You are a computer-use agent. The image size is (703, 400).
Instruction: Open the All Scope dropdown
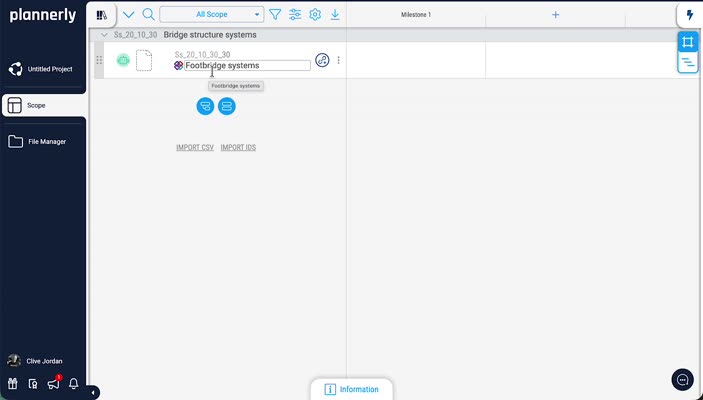coord(212,14)
